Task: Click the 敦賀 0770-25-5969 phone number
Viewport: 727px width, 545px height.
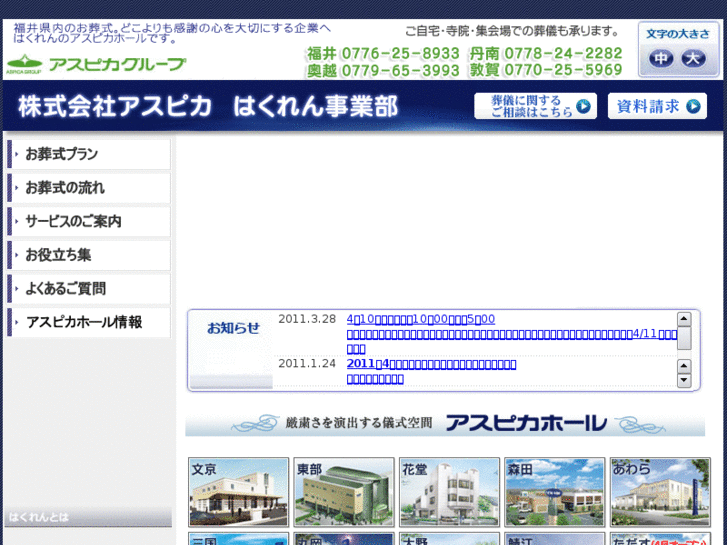Action: tap(546, 71)
